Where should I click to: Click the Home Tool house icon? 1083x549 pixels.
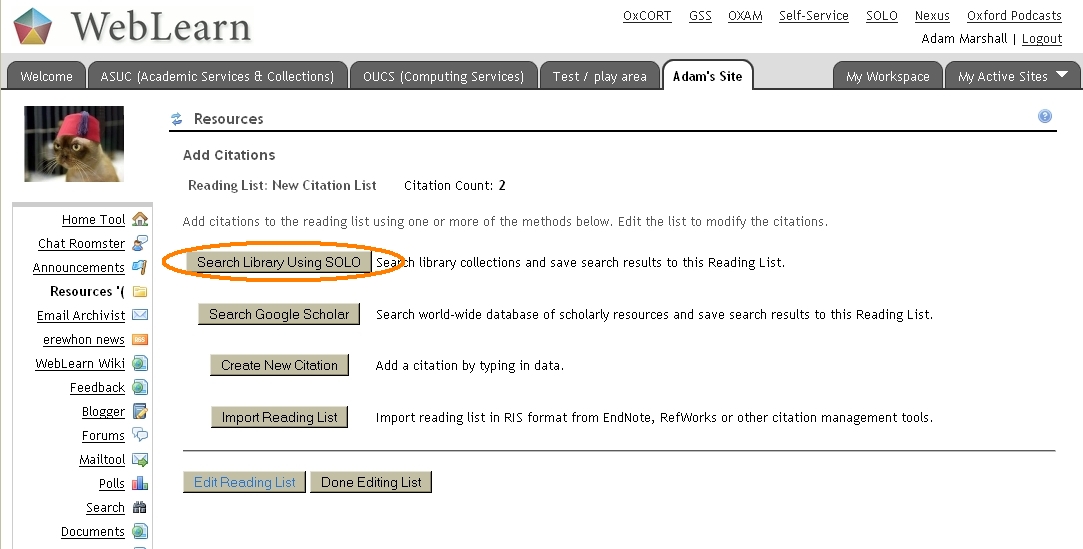pyautogui.click(x=140, y=219)
